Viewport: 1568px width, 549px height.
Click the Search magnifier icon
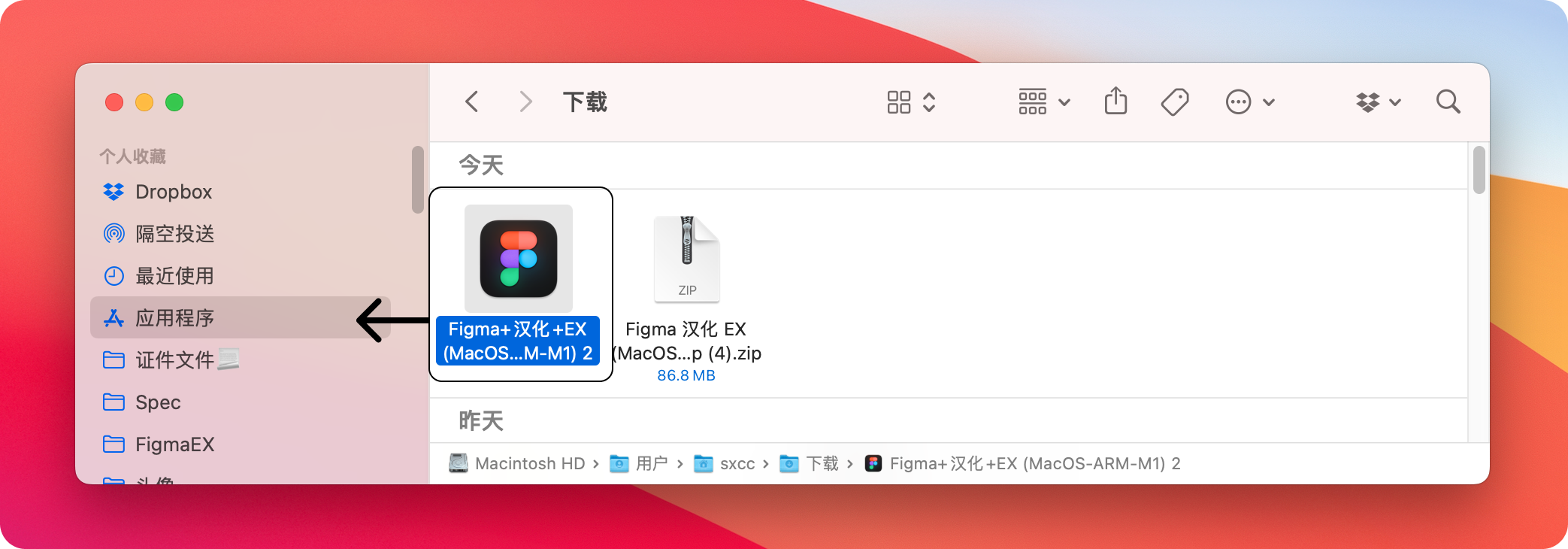[x=1448, y=102]
